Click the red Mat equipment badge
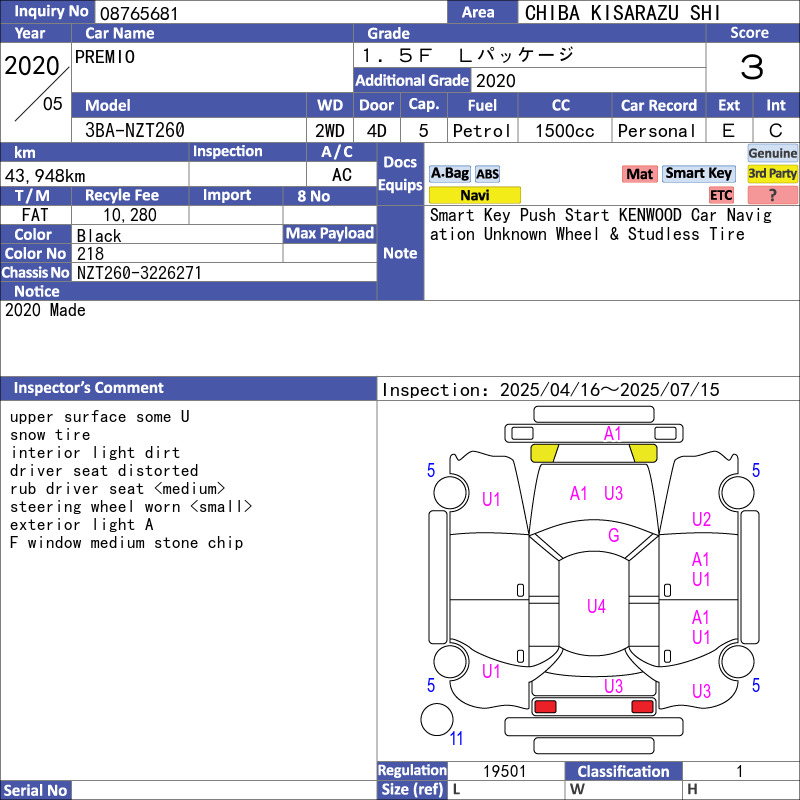The width and height of the screenshot is (800, 800). pos(639,174)
